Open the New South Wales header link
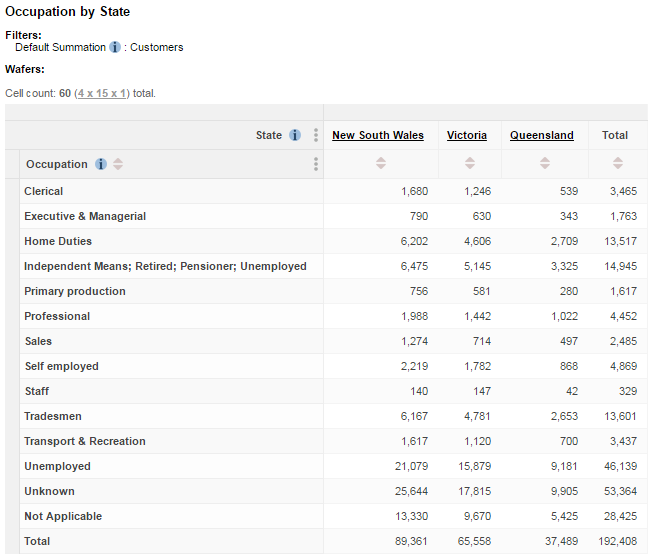Viewport: 651px width, 558px height. [x=377, y=135]
